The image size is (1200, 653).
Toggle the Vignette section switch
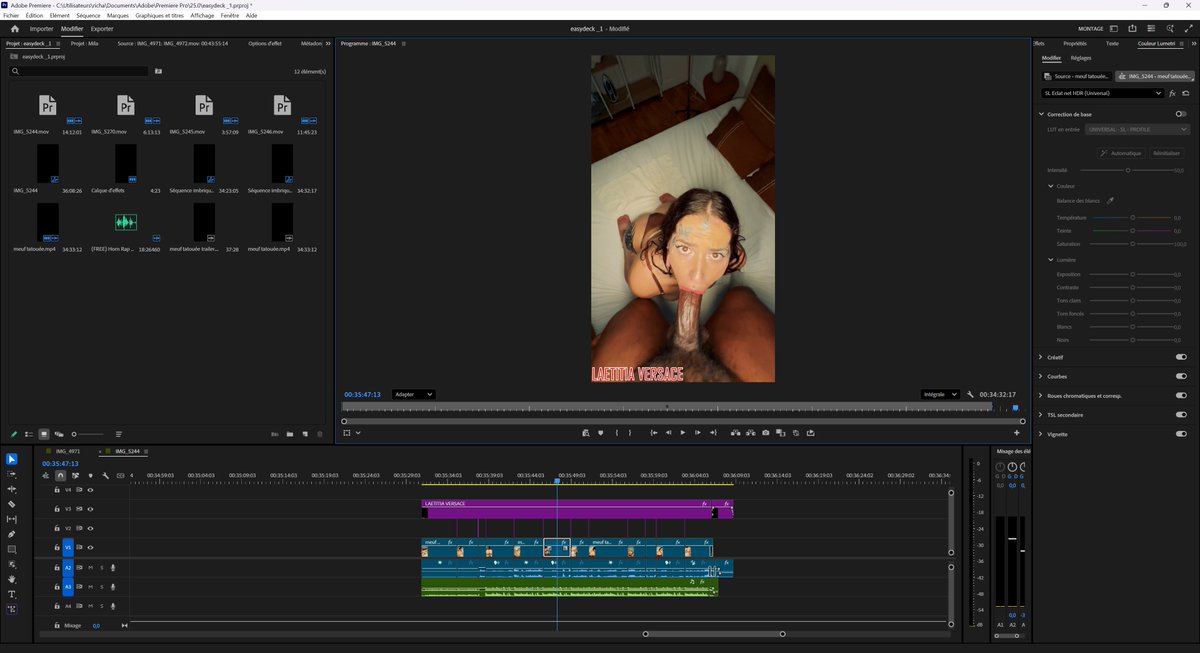point(1181,434)
